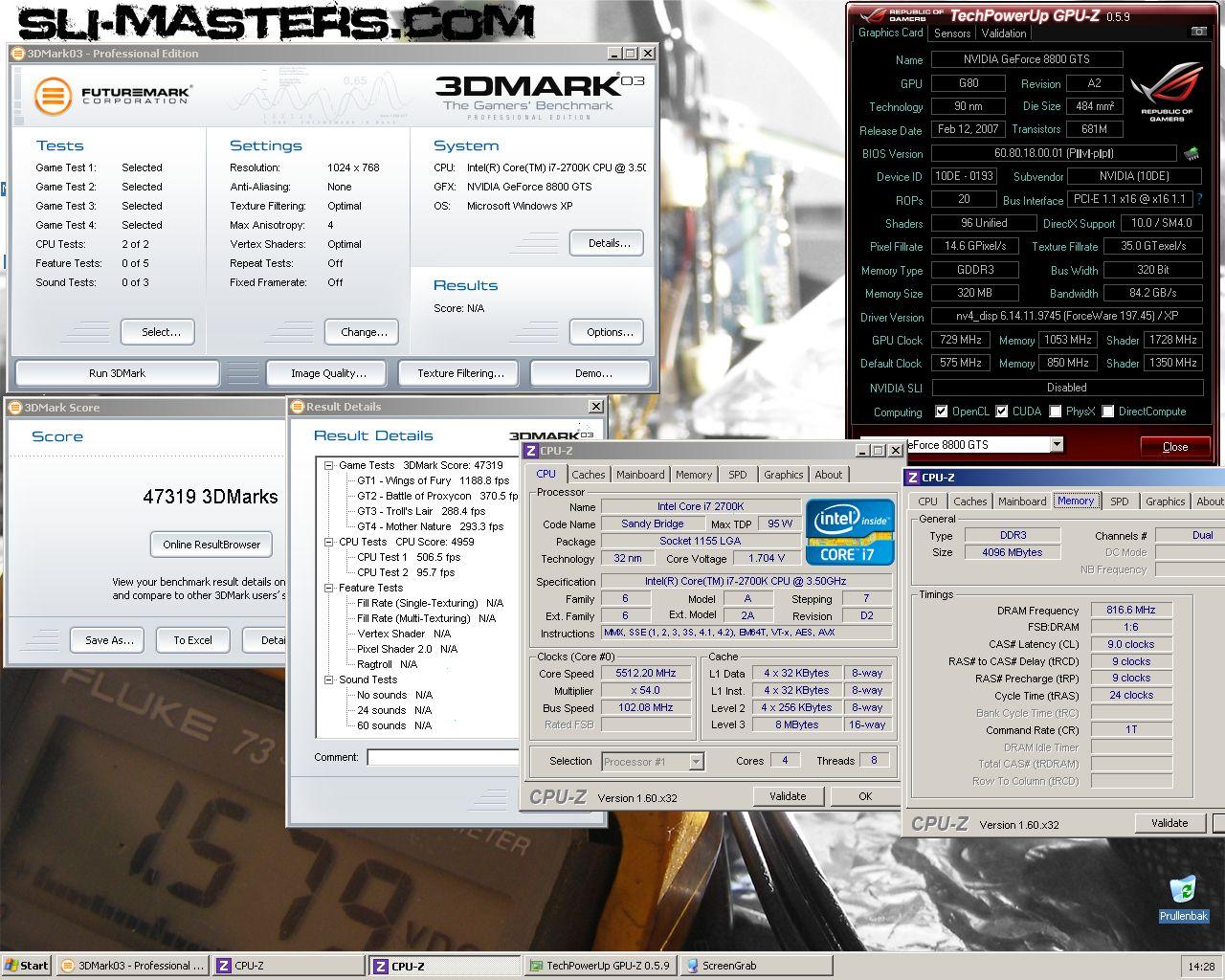
Task: Click the Image Quality... button
Action: [x=328, y=373]
